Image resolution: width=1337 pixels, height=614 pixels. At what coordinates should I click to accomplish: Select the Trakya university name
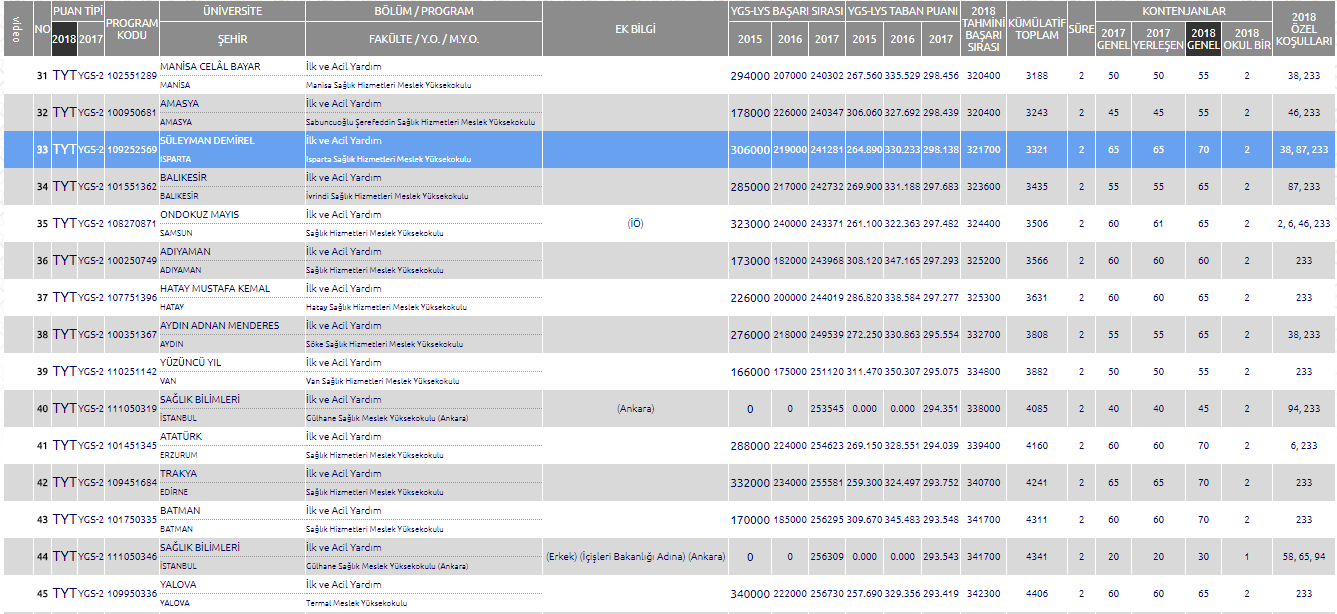pyautogui.click(x=179, y=474)
